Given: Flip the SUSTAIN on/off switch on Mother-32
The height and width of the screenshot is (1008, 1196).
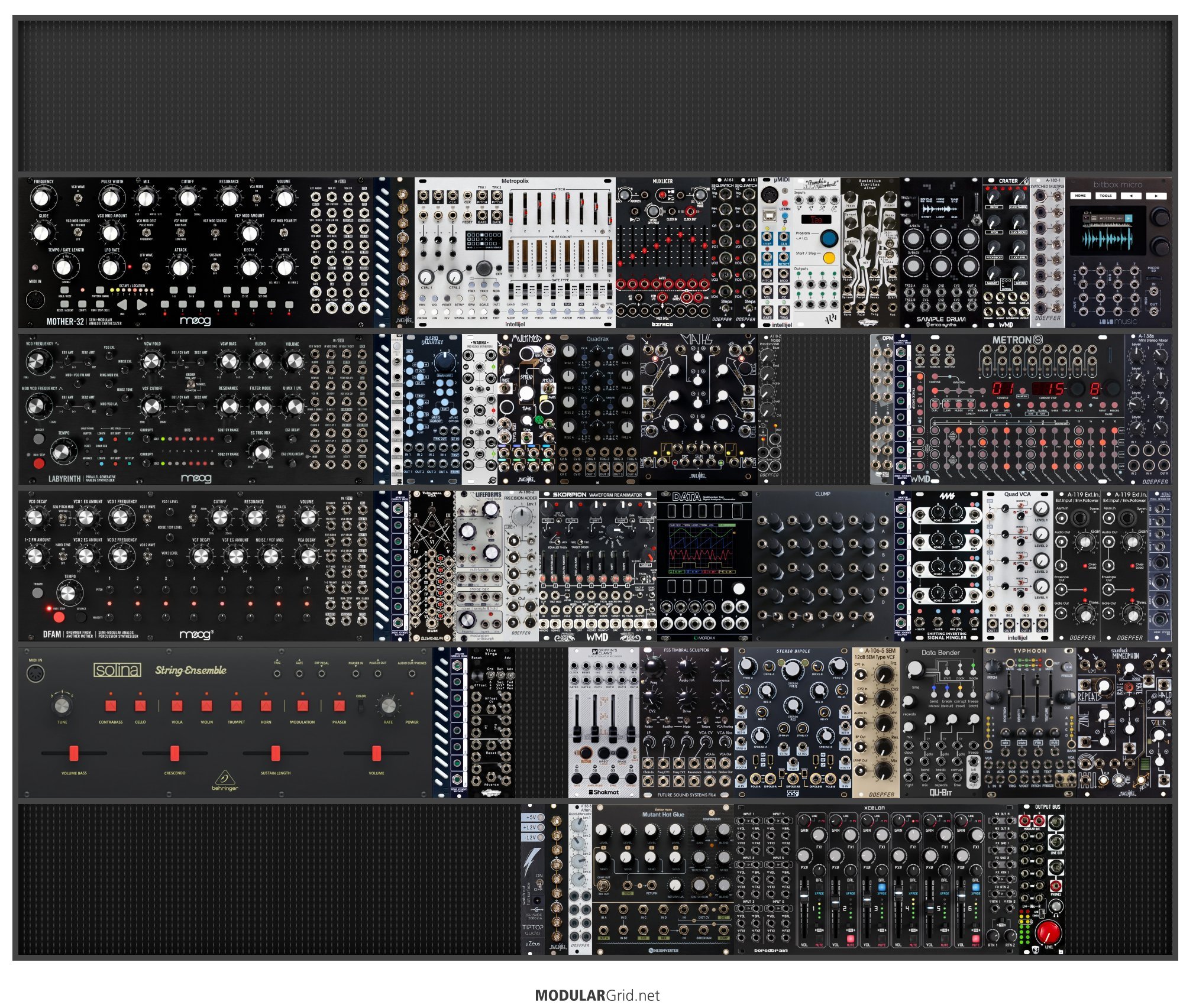Looking at the screenshot, I should pos(215,267).
